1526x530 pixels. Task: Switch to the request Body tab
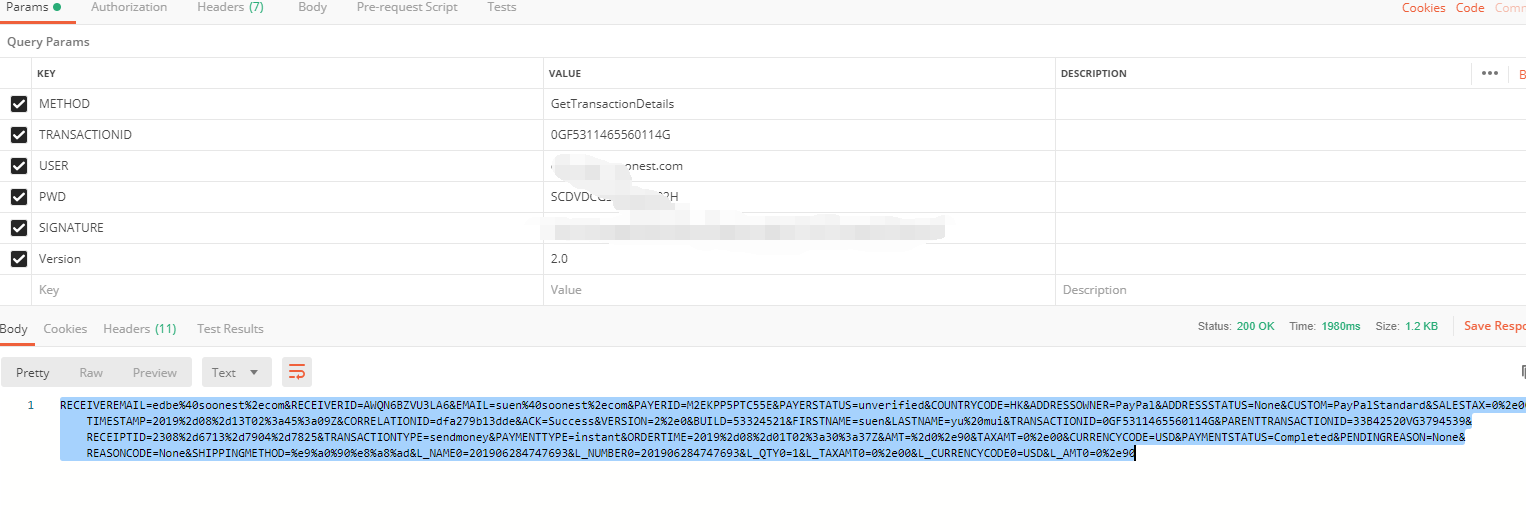click(x=312, y=7)
